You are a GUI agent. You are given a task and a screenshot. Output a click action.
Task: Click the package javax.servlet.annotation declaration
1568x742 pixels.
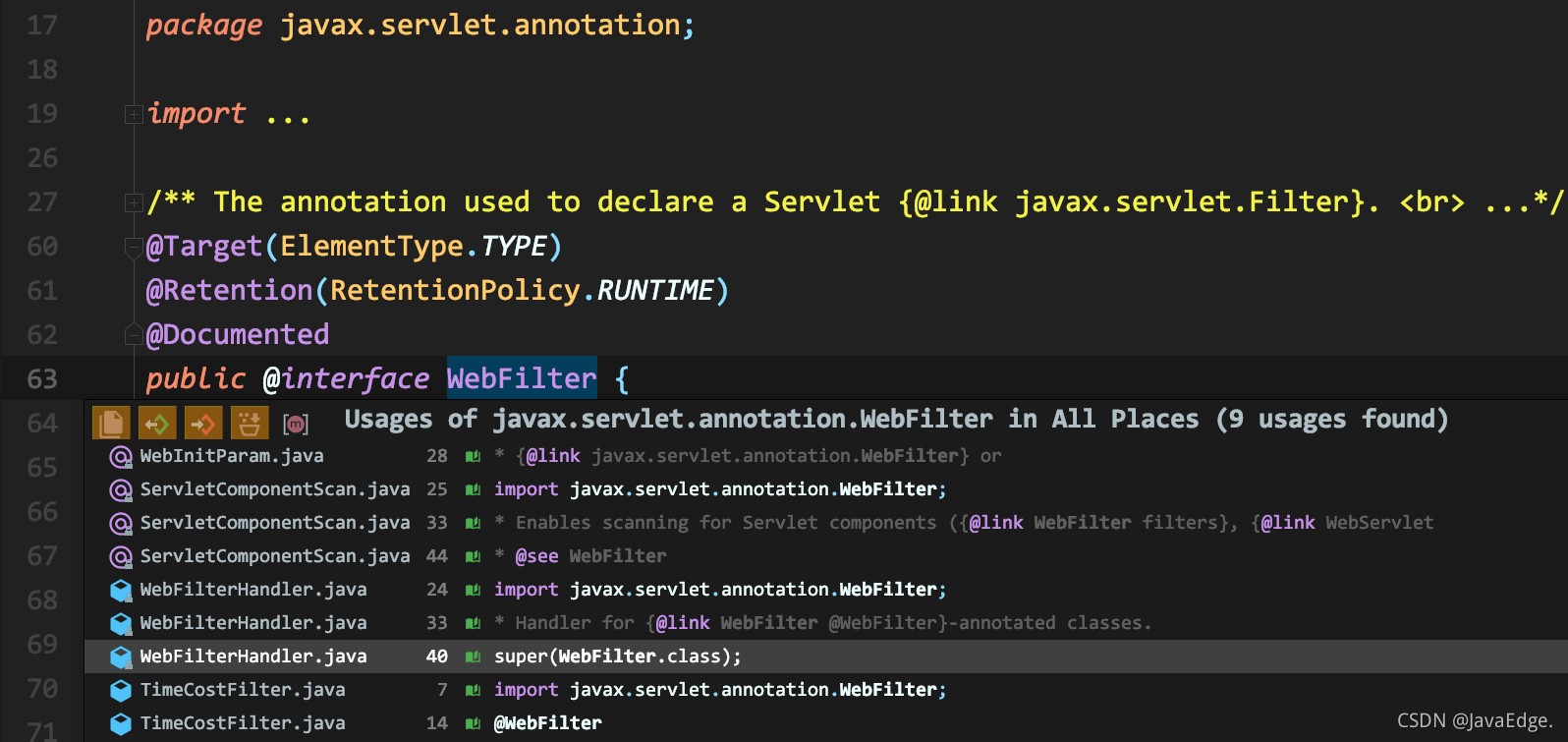(420, 26)
